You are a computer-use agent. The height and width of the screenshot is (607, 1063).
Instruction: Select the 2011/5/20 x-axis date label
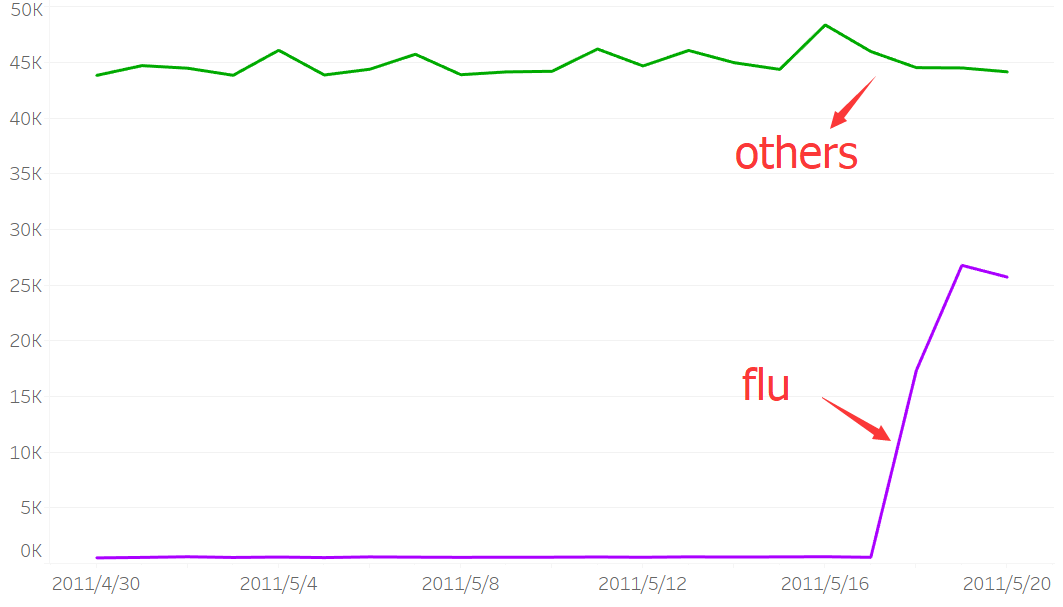coord(1007,584)
